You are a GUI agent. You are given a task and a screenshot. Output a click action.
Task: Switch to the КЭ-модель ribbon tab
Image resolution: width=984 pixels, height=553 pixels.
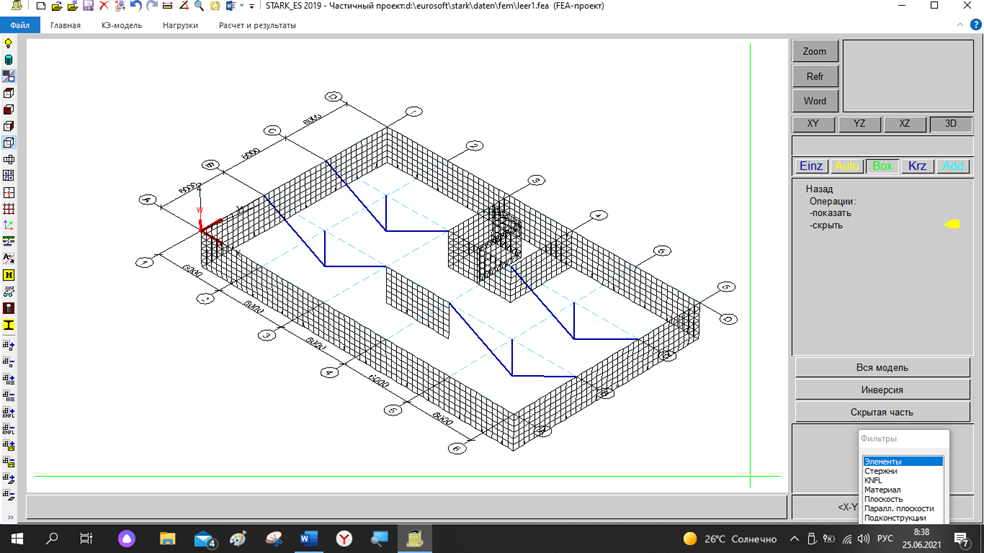(122, 25)
